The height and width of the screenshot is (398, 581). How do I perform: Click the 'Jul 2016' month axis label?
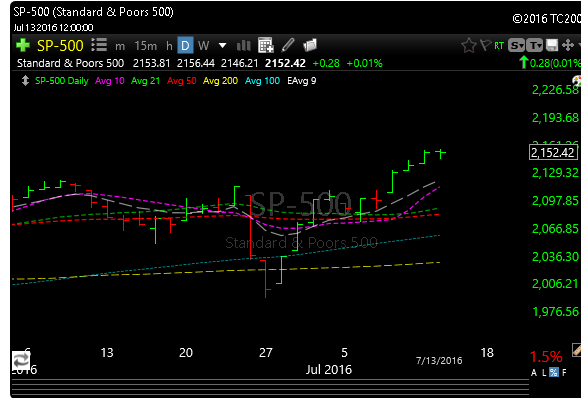click(x=329, y=369)
